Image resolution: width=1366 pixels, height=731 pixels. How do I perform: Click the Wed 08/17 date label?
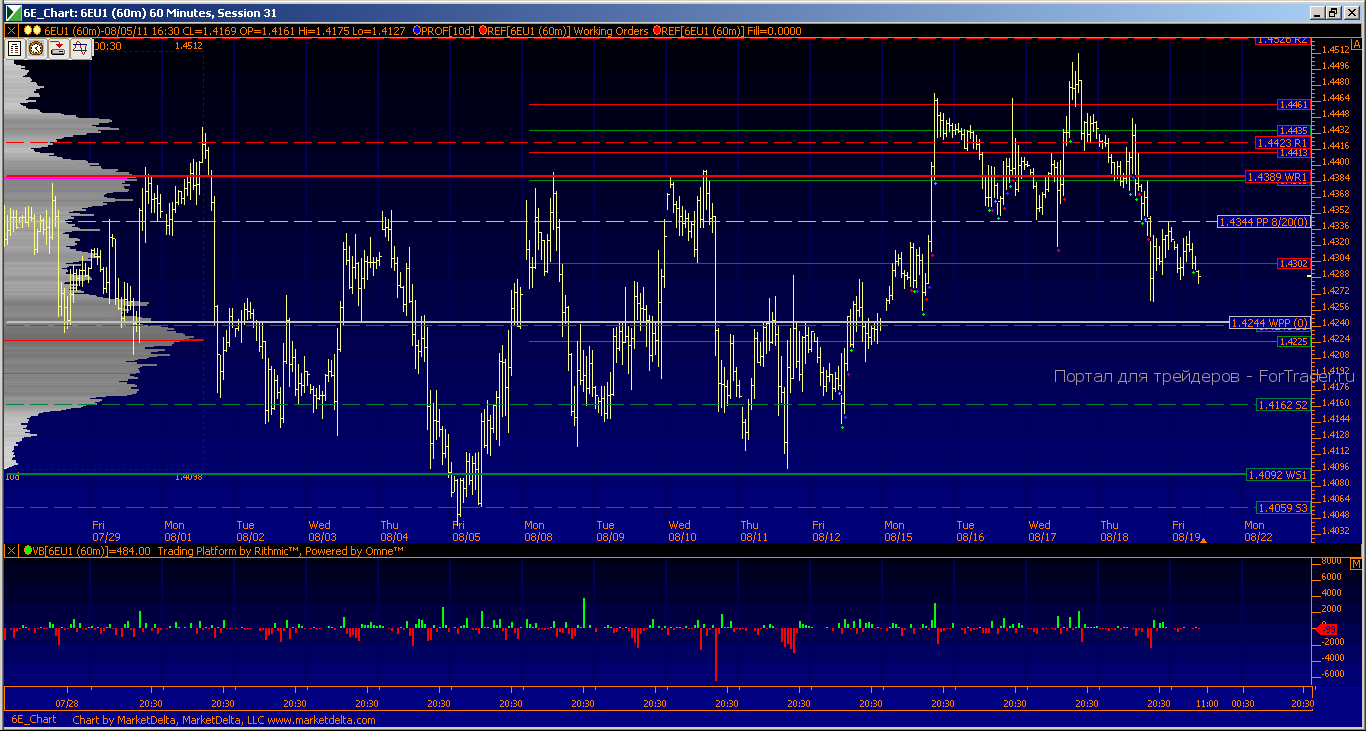[x=1041, y=531]
